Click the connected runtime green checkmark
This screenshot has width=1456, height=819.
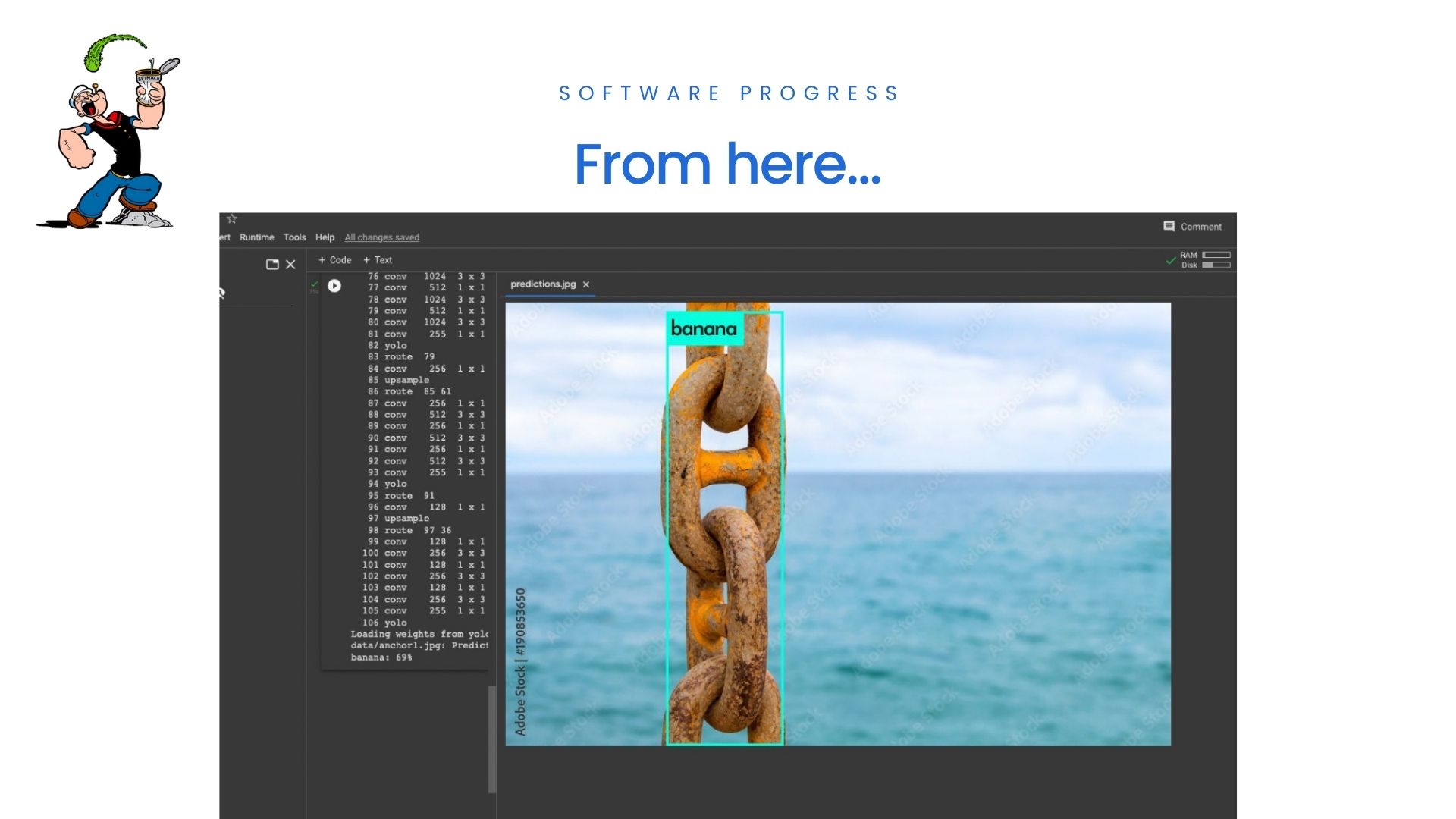pyautogui.click(x=1171, y=260)
